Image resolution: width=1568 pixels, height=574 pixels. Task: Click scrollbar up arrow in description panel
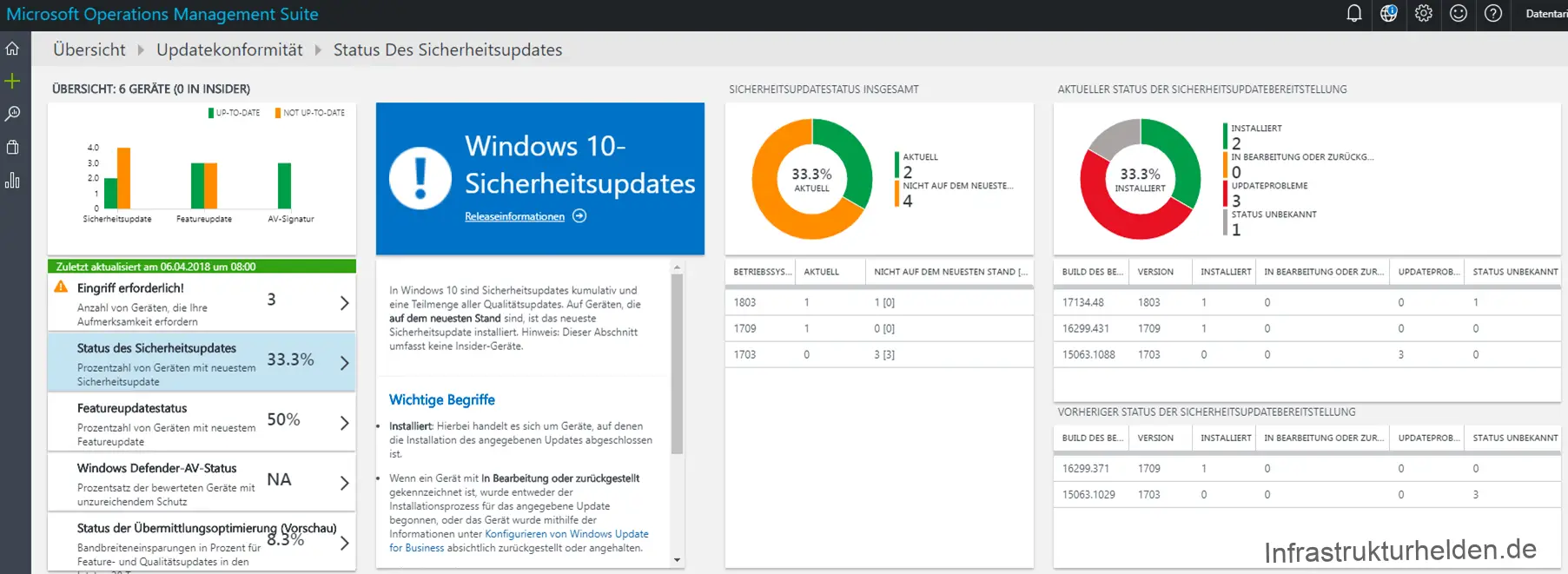[x=678, y=267]
